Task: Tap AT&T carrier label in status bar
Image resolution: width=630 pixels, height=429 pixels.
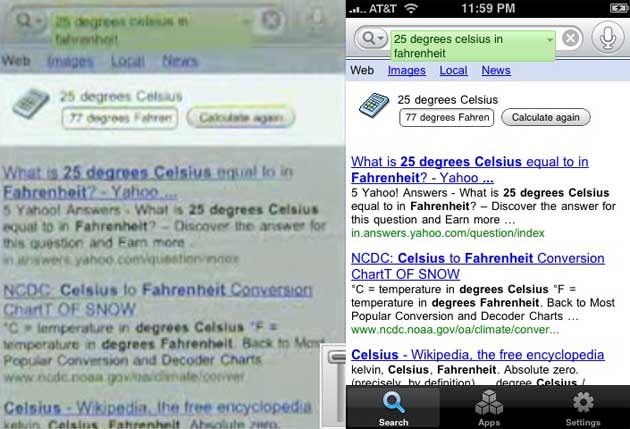Action: 382,8
